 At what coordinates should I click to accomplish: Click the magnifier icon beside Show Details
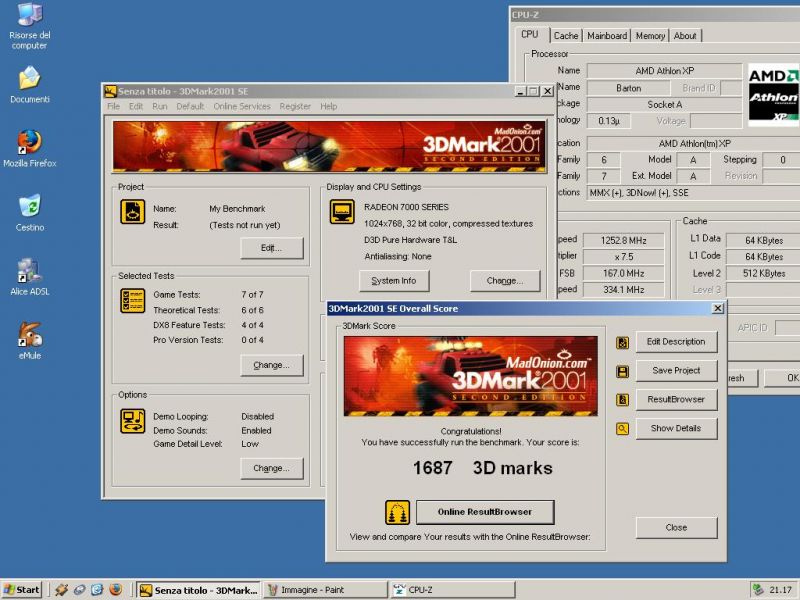tap(622, 429)
